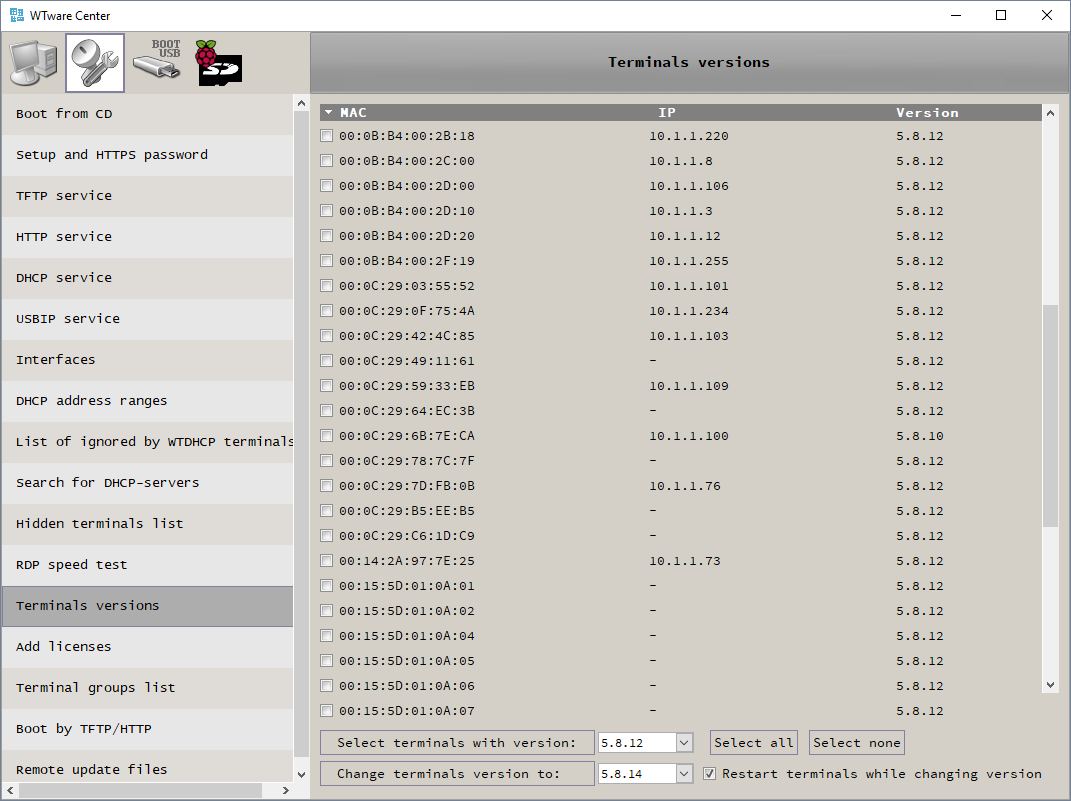Screen dimensions: 1071x801
Task: Expand the 5.8.14 target version dropdown
Action: point(684,774)
